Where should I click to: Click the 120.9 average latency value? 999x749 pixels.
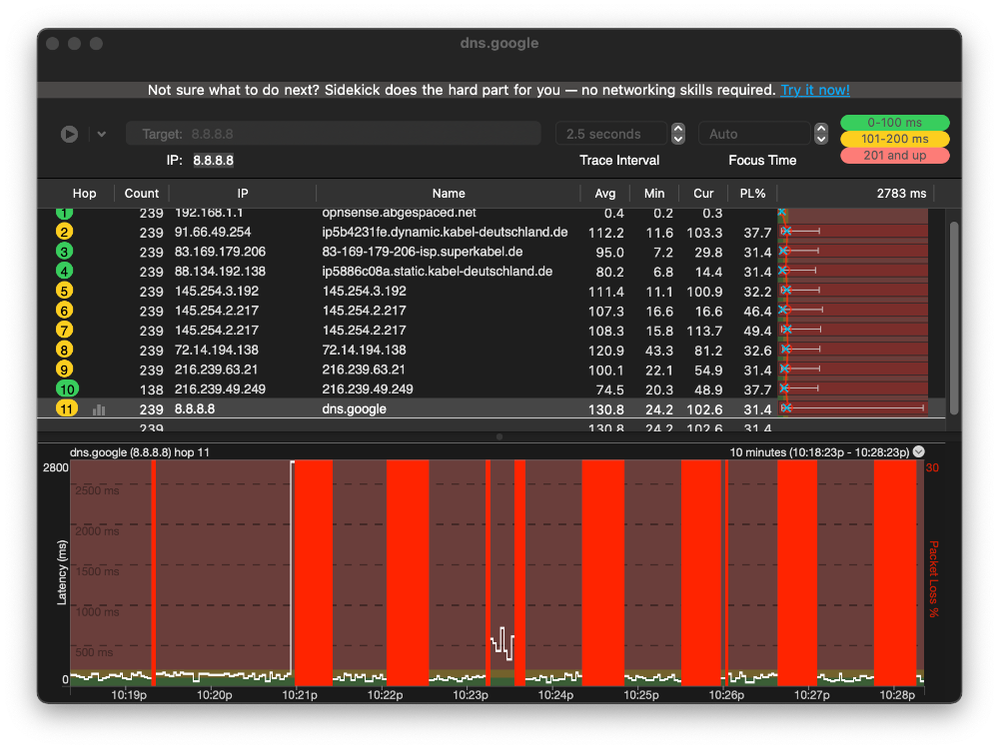click(x=606, y=350)
